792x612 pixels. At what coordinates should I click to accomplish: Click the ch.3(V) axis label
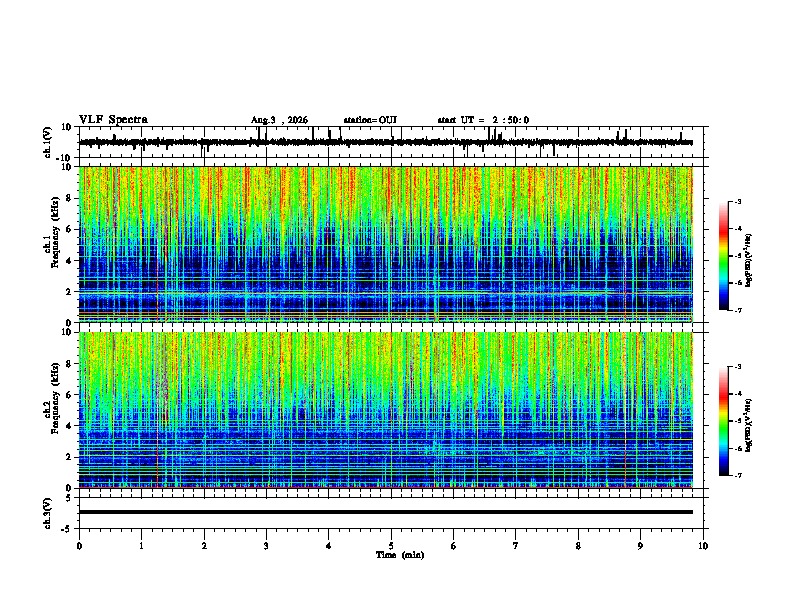pos(48,514)
